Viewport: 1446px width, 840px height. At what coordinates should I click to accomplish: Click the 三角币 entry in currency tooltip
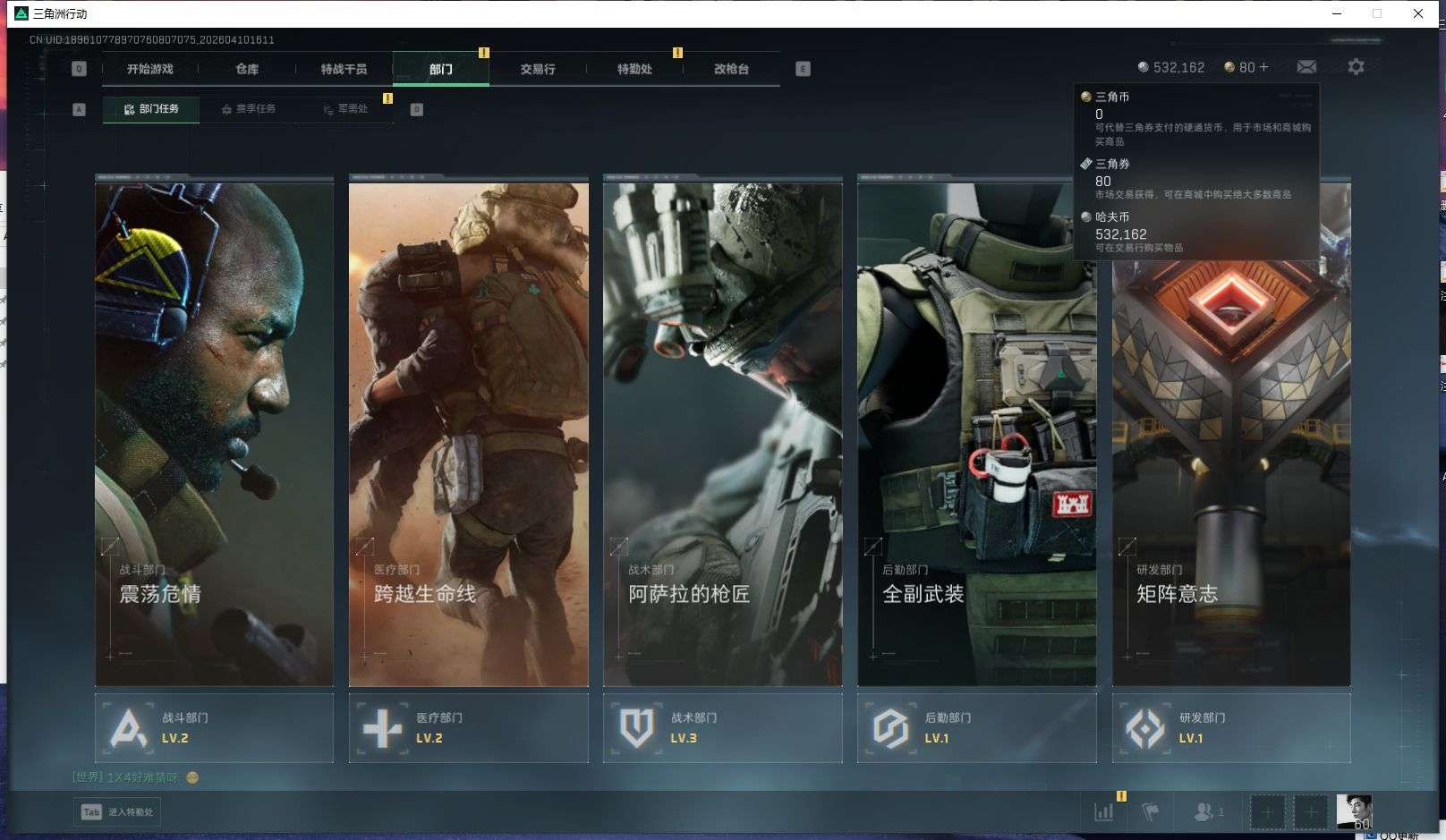(1195, 118)
